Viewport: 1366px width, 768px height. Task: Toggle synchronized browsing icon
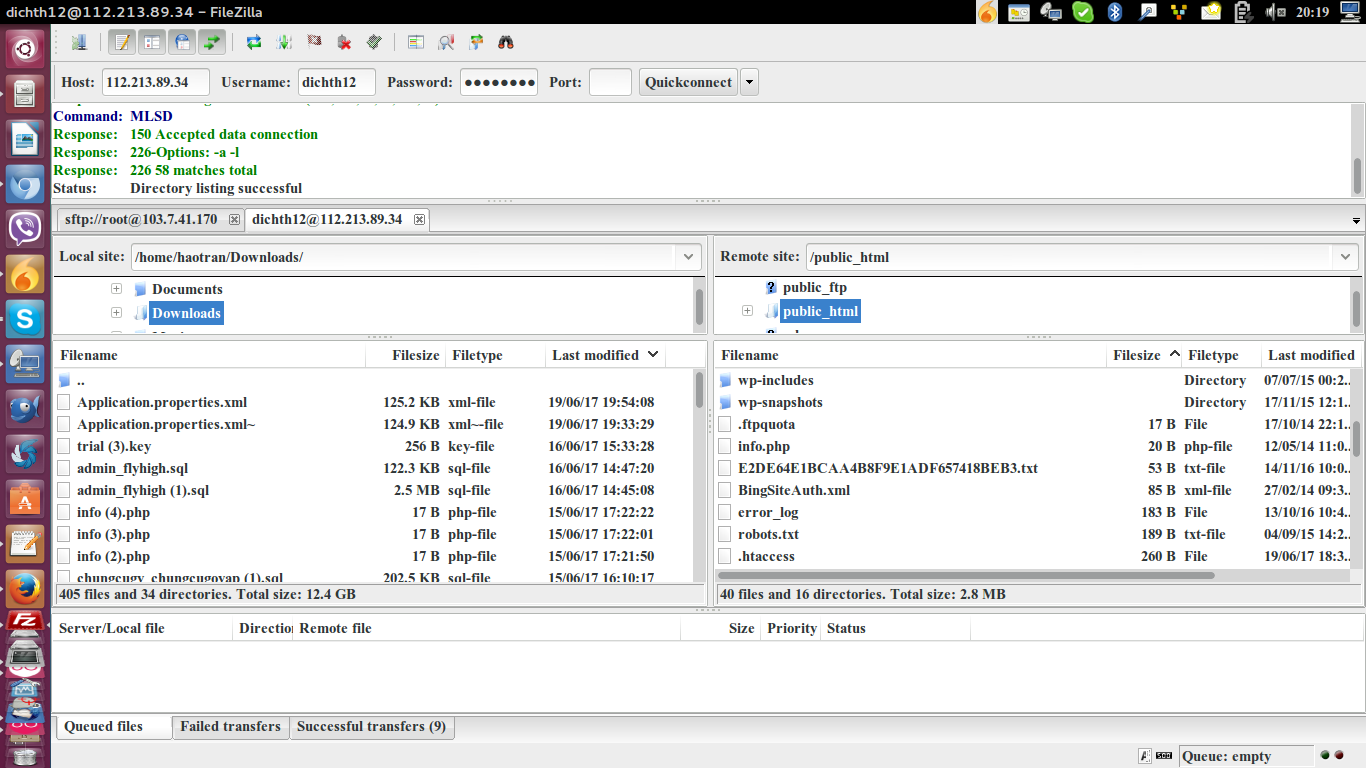click(476, 42)
